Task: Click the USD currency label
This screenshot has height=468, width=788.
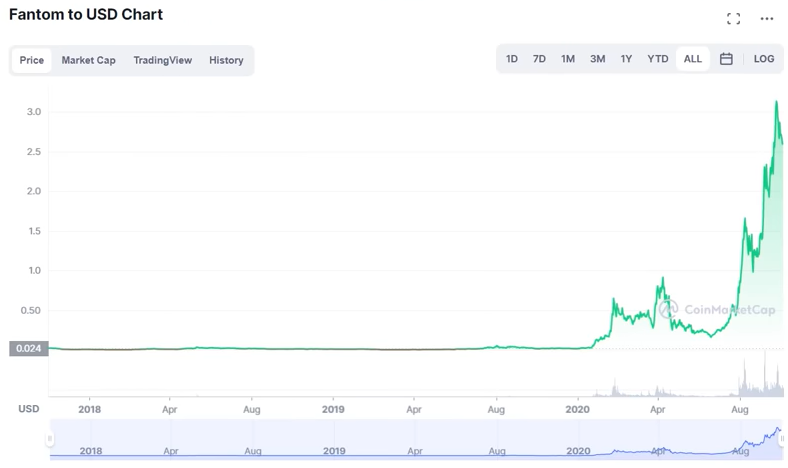Action: tap(29, 409)
